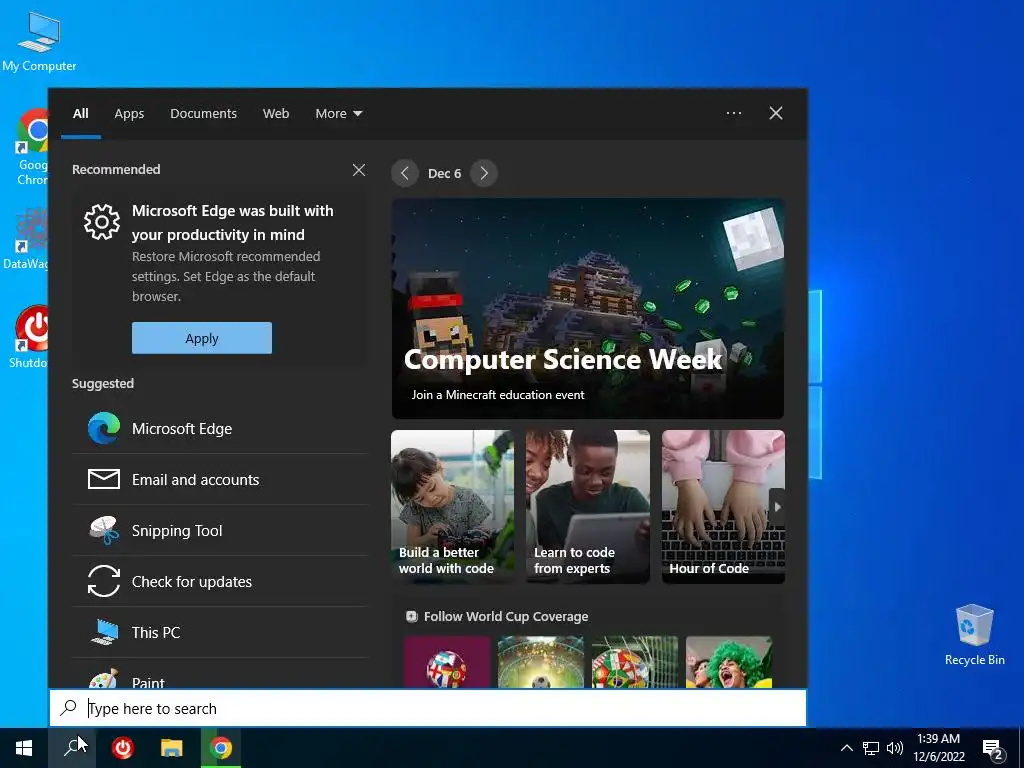
Task: Open the Computer Science Week banner
Action: [588, 309]
